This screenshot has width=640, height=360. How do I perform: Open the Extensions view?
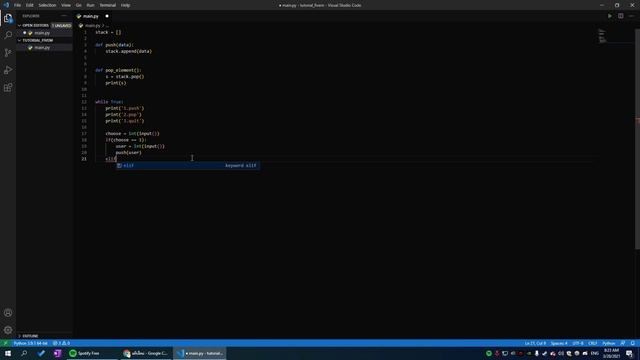click(8, 88)
